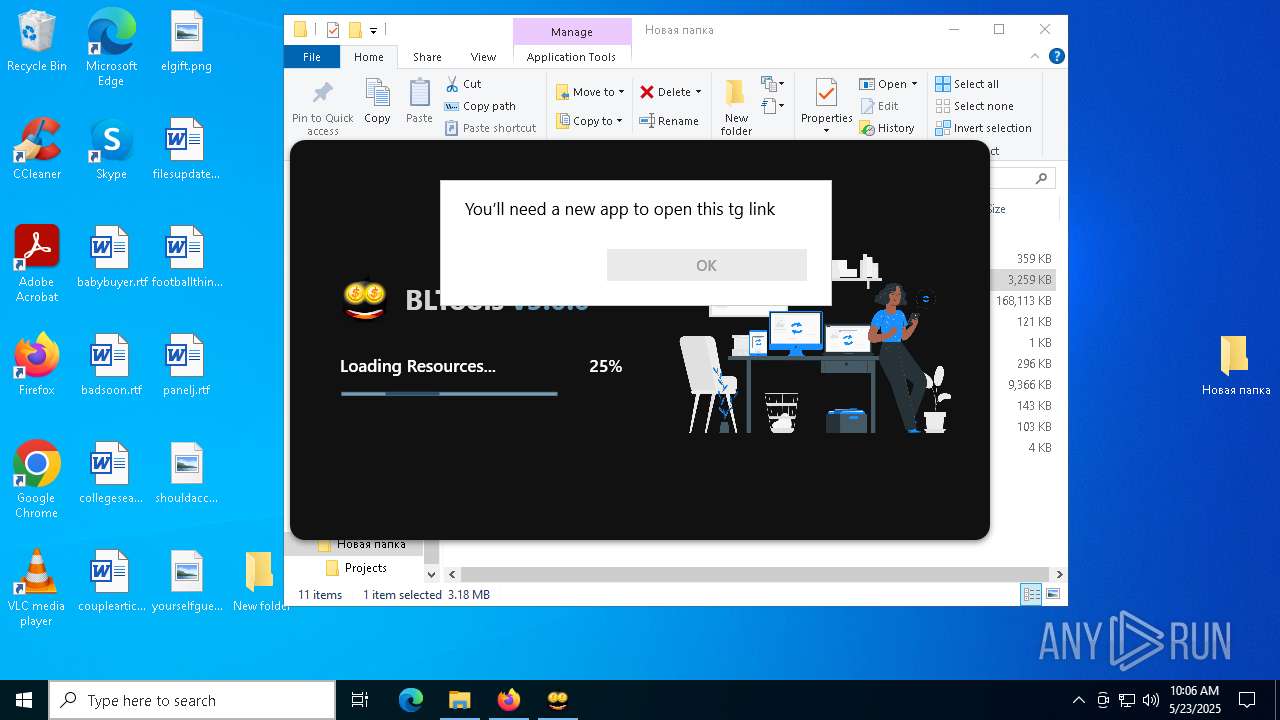The height and width of the screenshot is (720, 1280).
Task: Click the 168,113 KB file size cell
Action: point(1023,301)
